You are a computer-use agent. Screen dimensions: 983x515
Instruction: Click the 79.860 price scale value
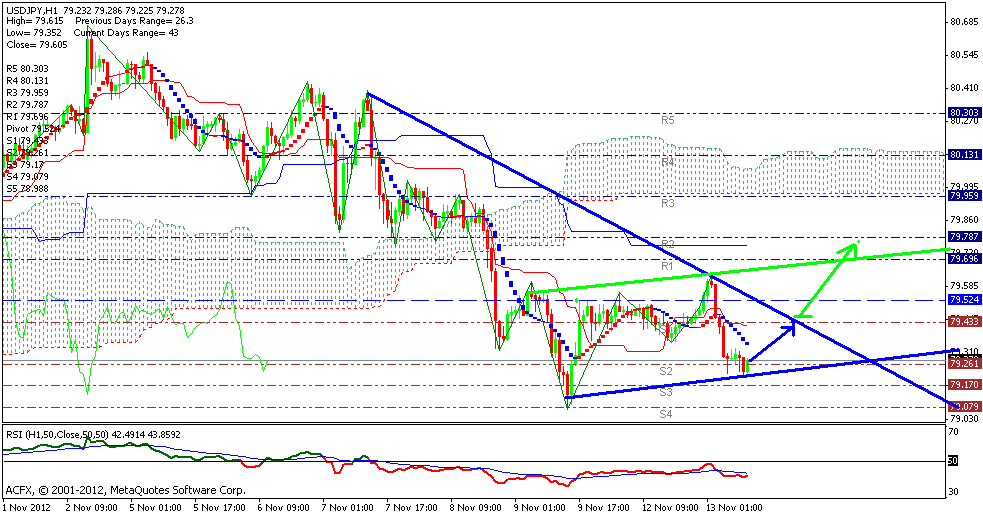965,220
